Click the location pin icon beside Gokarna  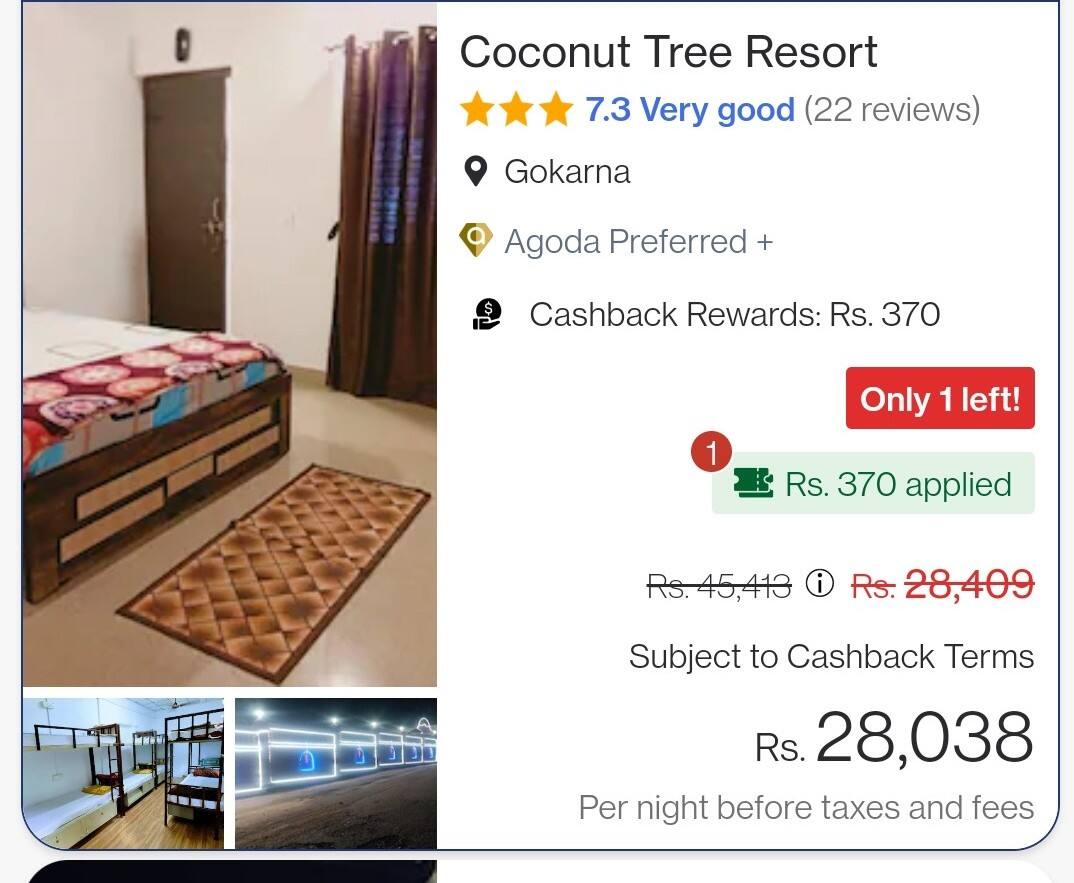[x=475, y=171]
